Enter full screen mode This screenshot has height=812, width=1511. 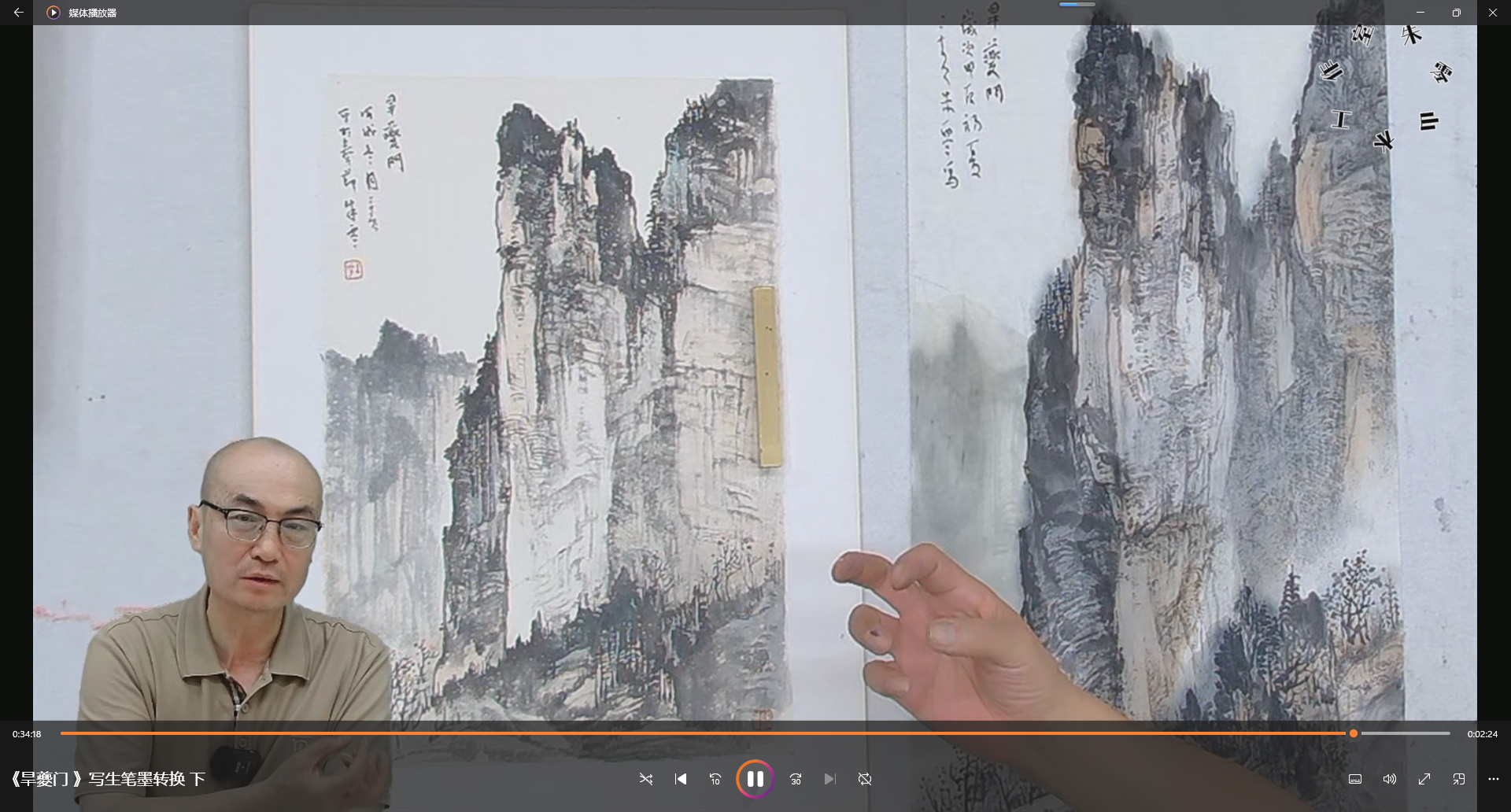[1424, 779]
